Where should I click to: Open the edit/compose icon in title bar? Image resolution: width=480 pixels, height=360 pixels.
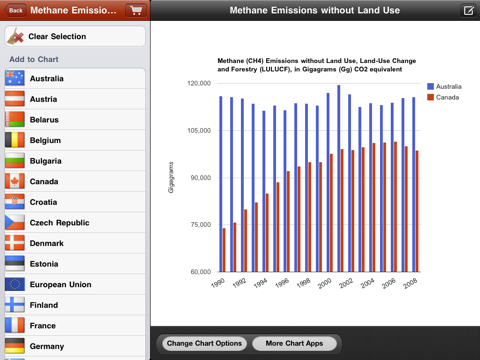468,11
